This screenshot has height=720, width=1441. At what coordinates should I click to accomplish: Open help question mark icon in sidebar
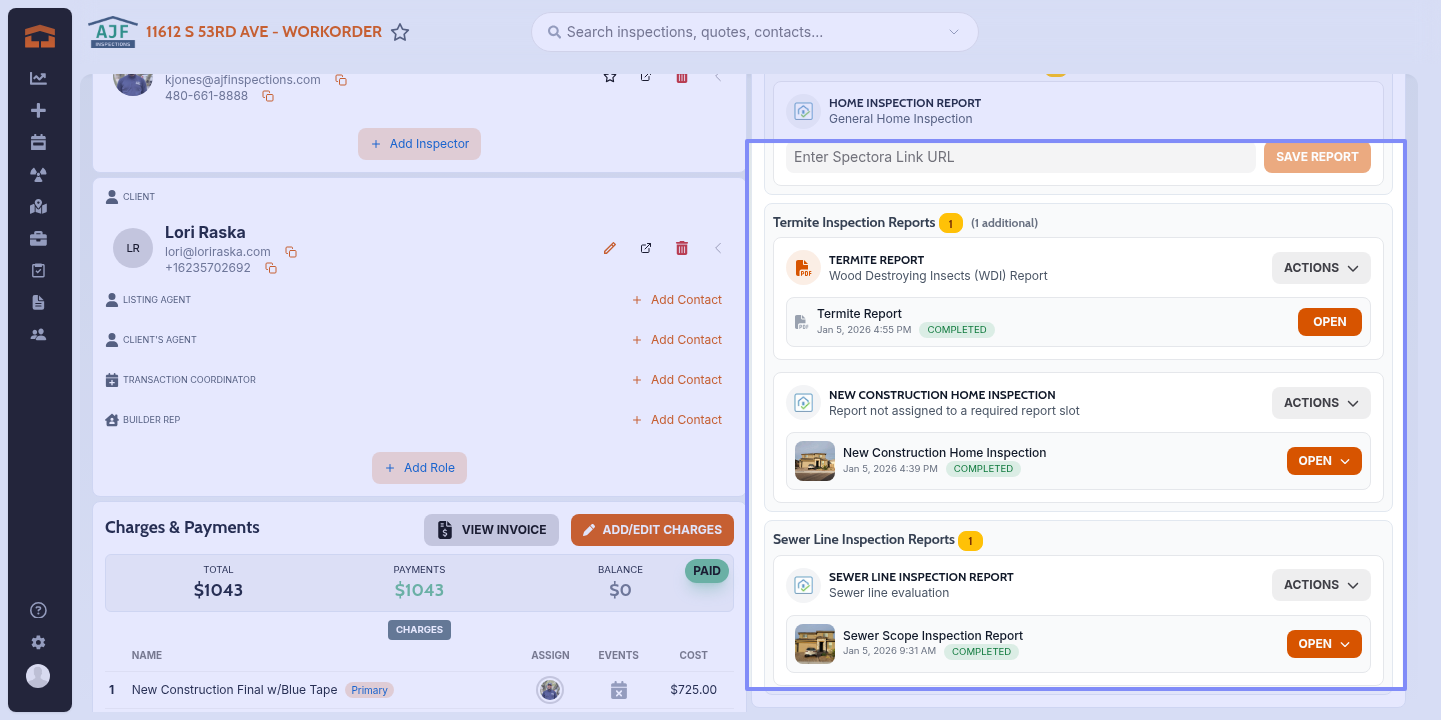[x=38, y=610]
